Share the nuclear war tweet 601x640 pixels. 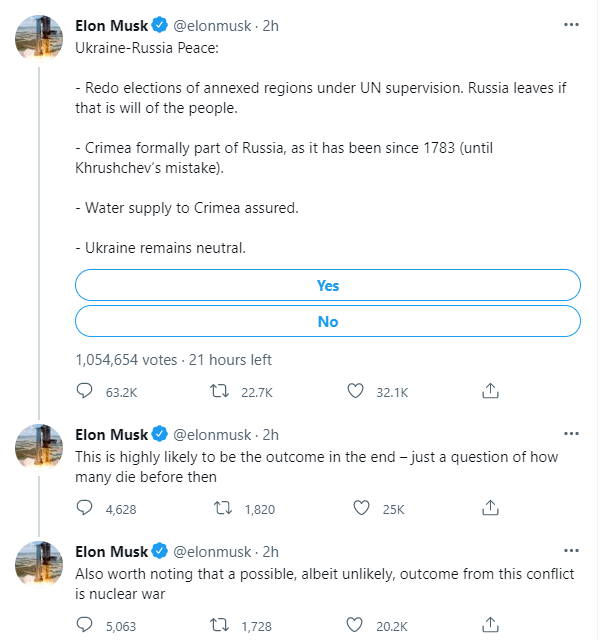click(490, 626)
